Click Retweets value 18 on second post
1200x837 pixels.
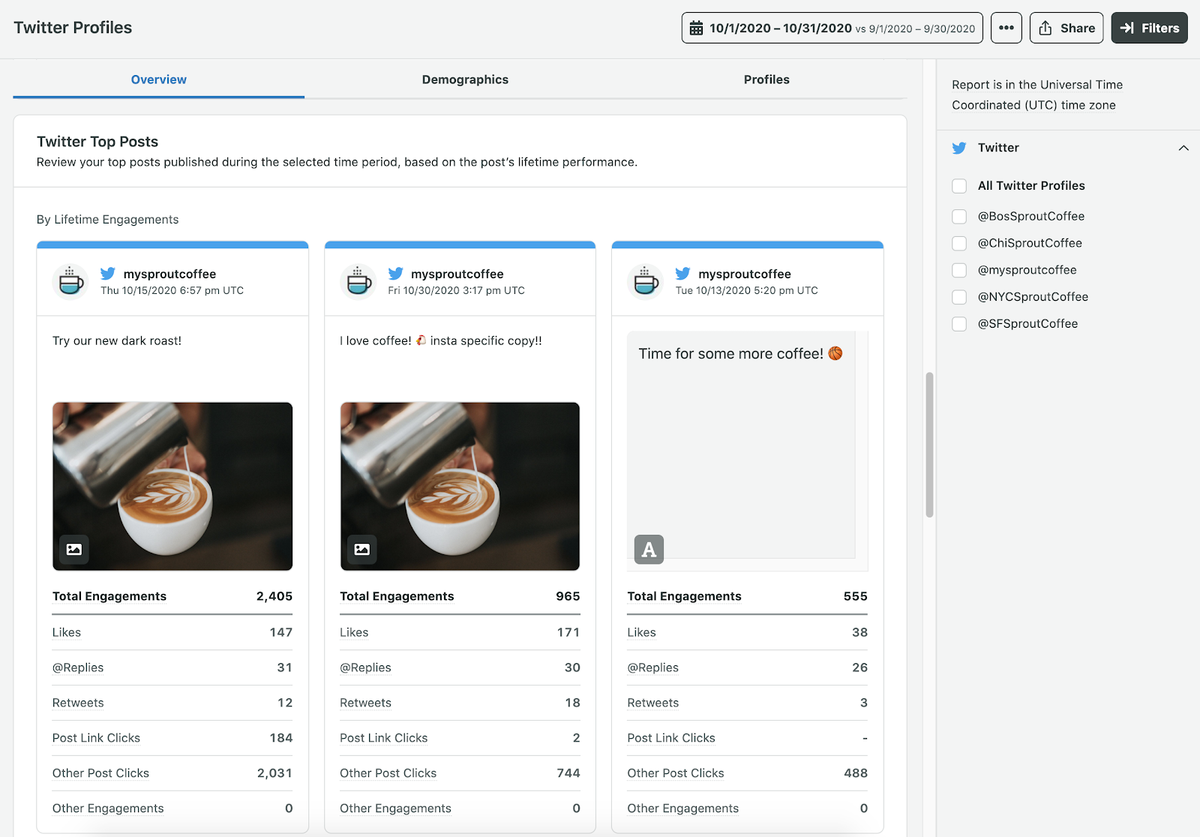[573, 703]
